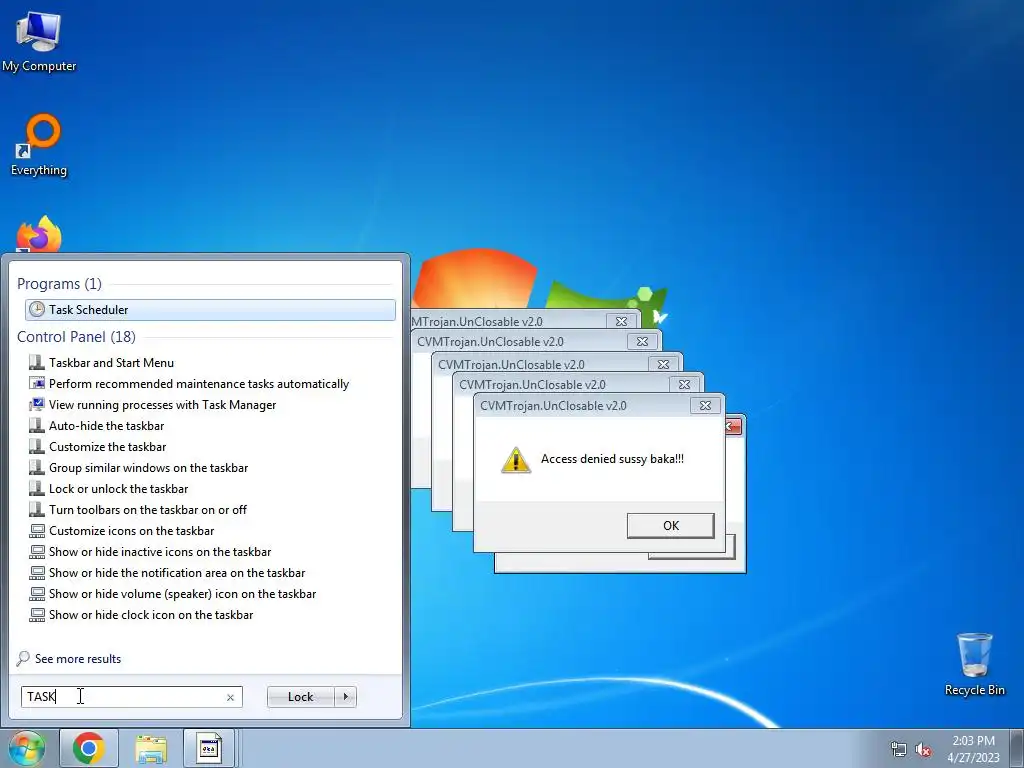1024x768 pixels.
Task: Launch Task Scheduler from Programs results
Action: tap(210, 310)
